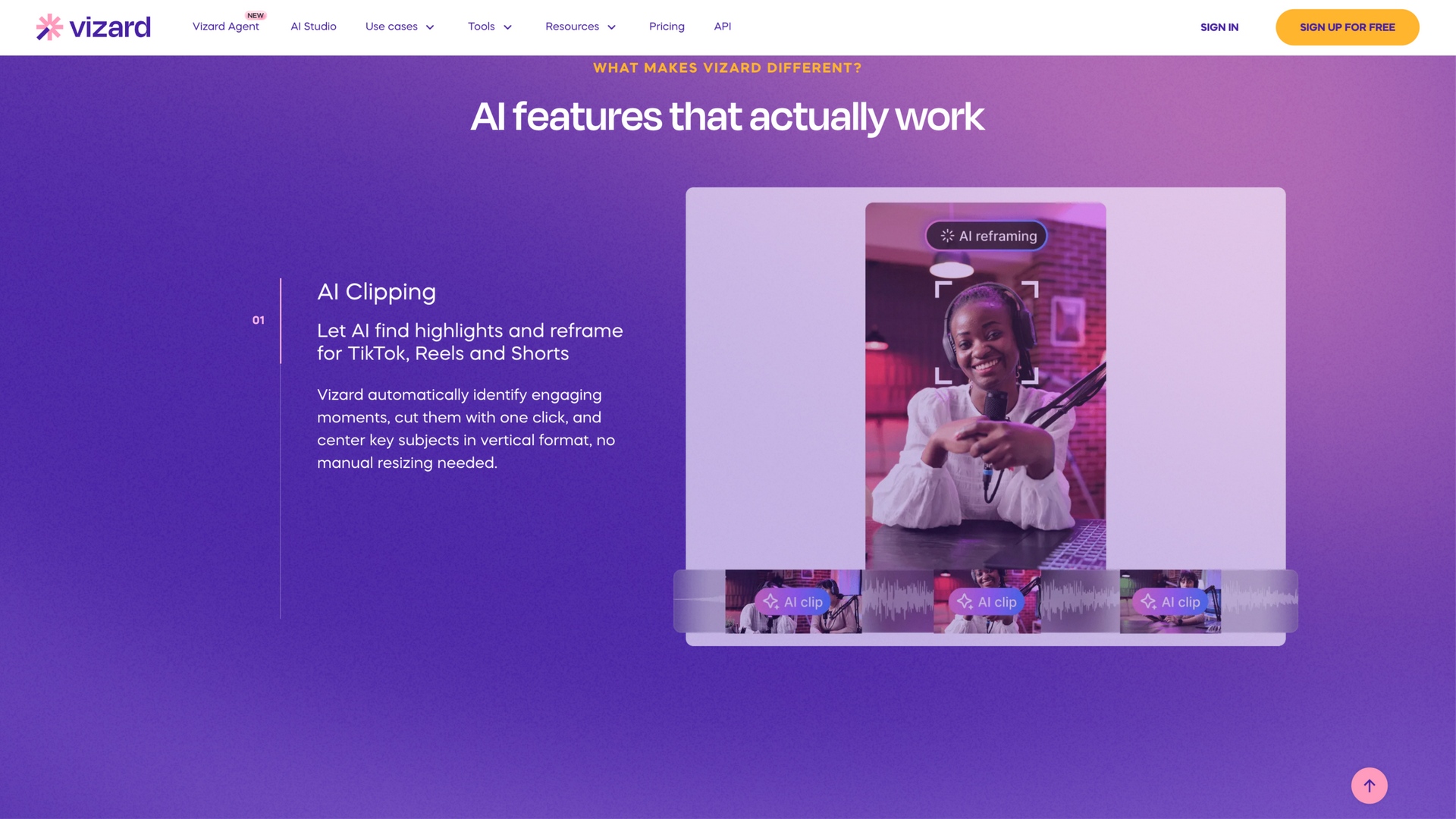Click 'WHAT MAKES VIZARD DIFFERENT?' text
This screenshot has width=1456, height=819.
coord(727,68)
